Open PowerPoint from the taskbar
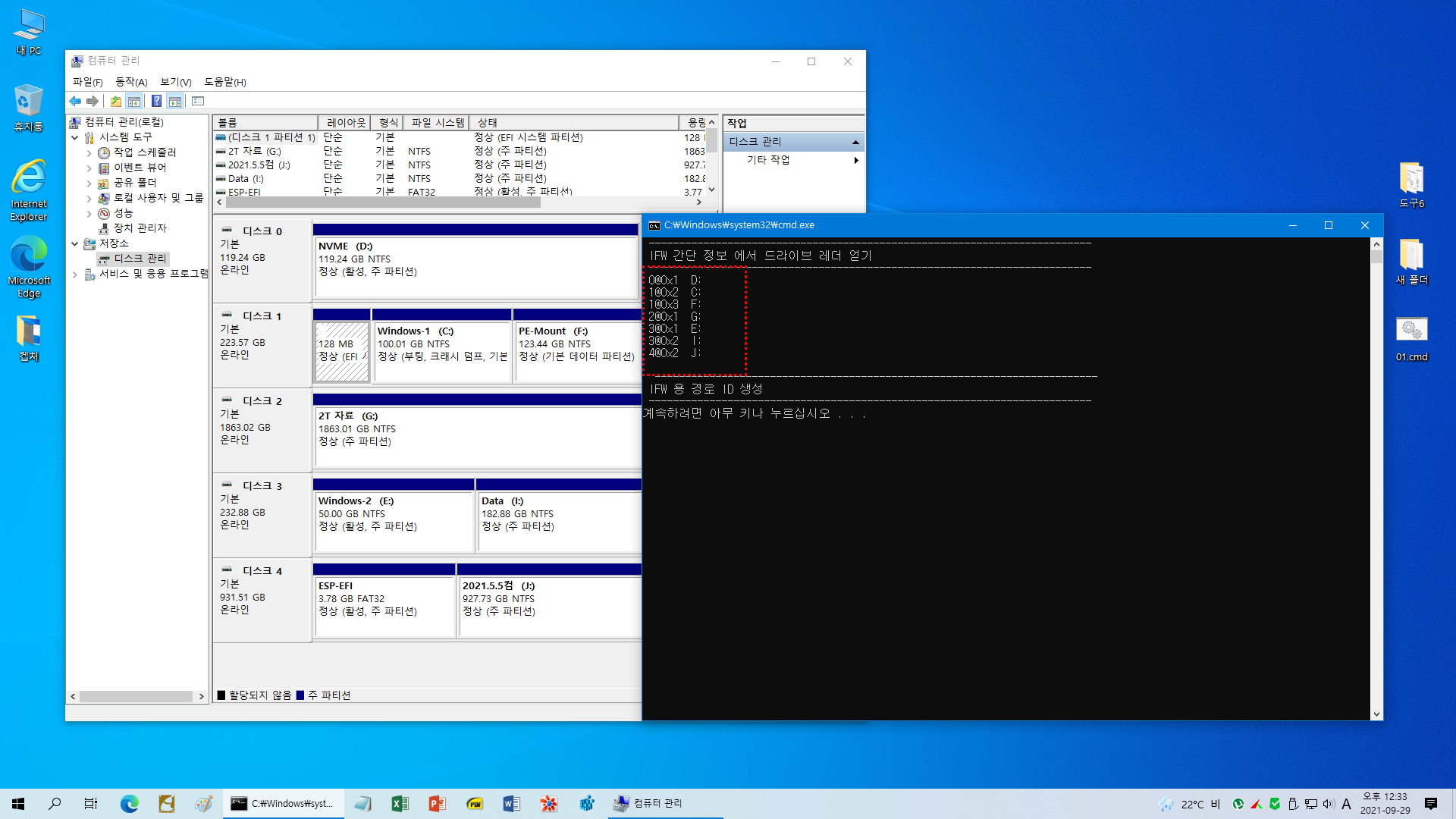The height and width of the screenshot is (819, 1456). tap(437, 804)
